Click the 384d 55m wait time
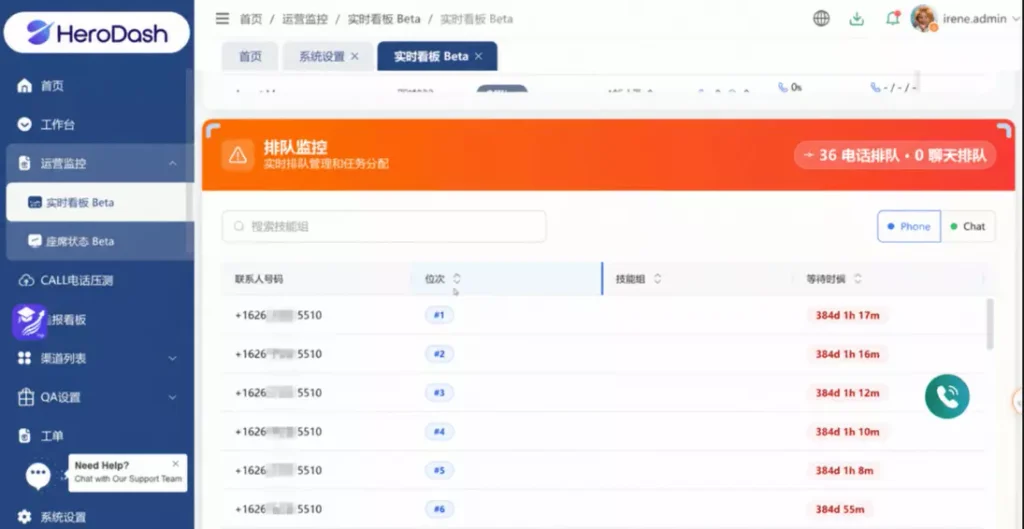The width and height of the screenshot is (1024, 529). [x=839, y=509]
